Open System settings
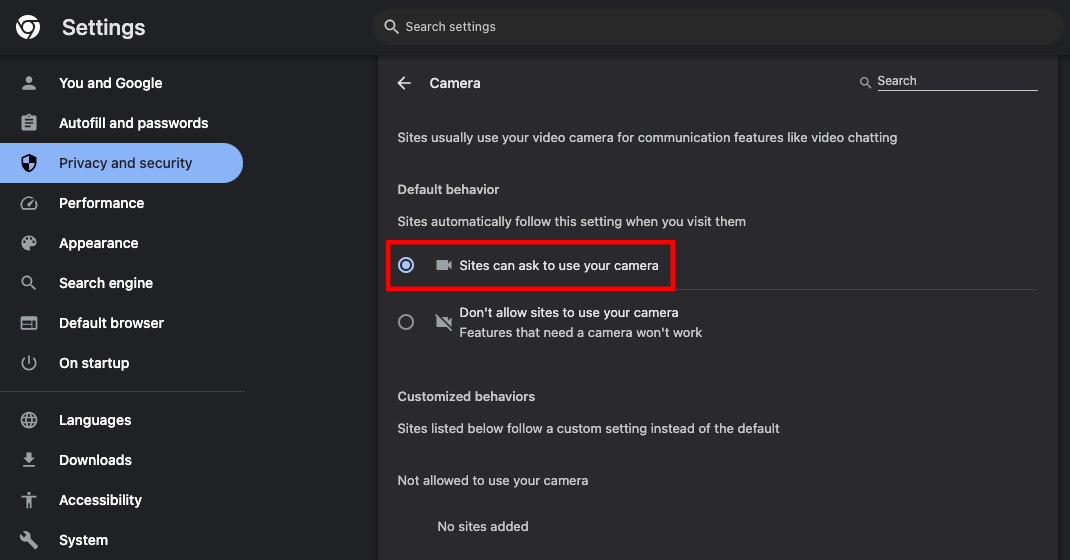The image size is (1070, 560). click(x=121, y=540)
